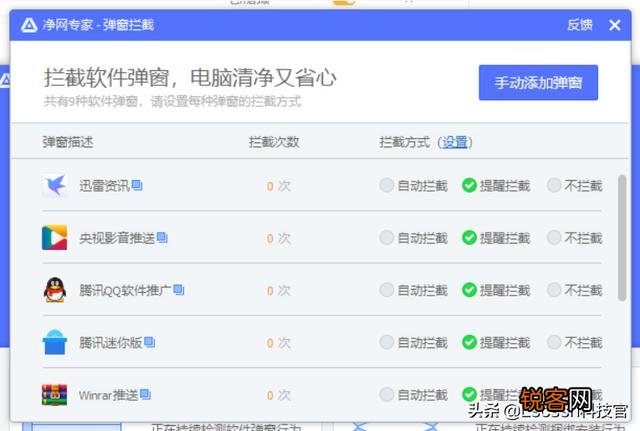The image size is (640, 431).
Task: Open popup preview icon next to 腾讯QQ软件推广
Action: point(179,289)
